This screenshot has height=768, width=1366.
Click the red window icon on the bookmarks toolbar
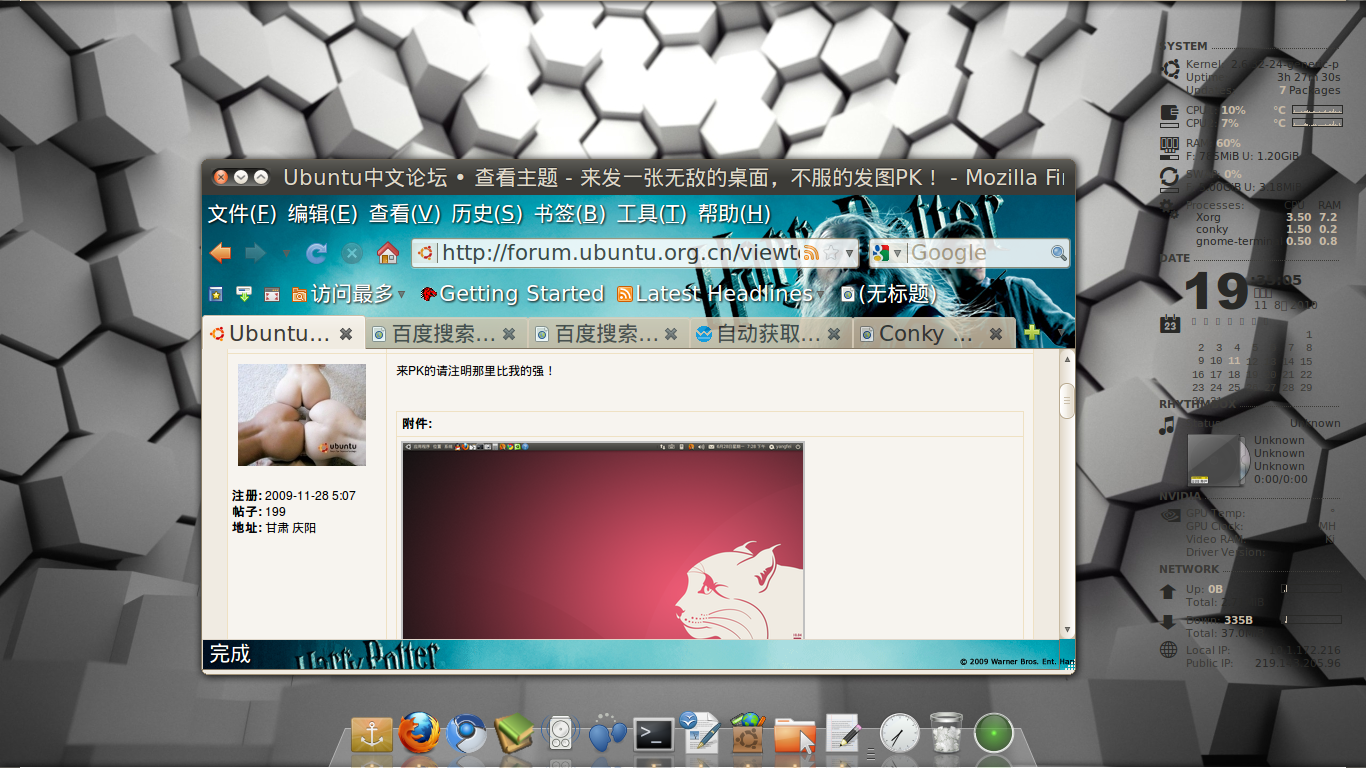[x=271, y=294]
